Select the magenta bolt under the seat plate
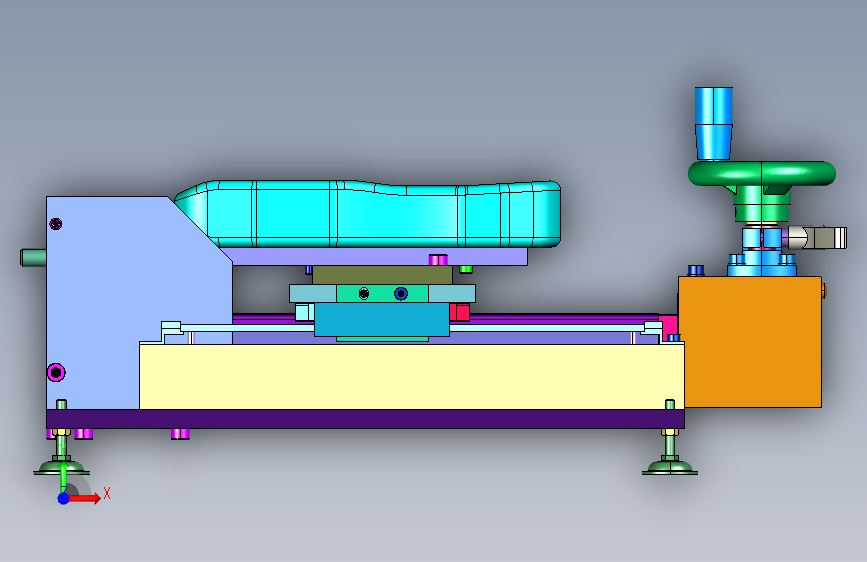Image resolution: width=867 pixels, height=562 pixels. (x=438, y=260)
